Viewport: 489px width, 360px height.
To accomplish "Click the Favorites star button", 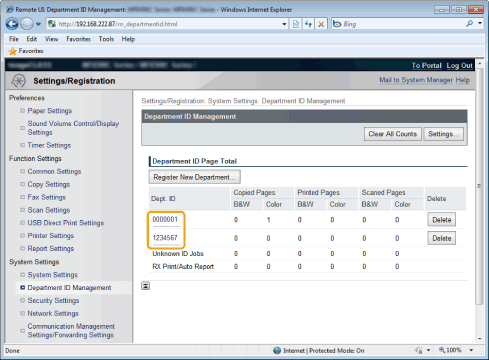I will click(x=26, y=51).
